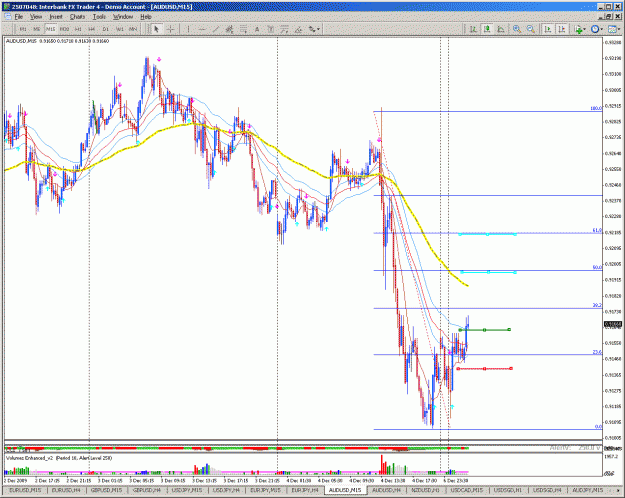Switch to USDJPY,H4 chart tab
This screenshot has width=625, height=498.
click(226, 490)
